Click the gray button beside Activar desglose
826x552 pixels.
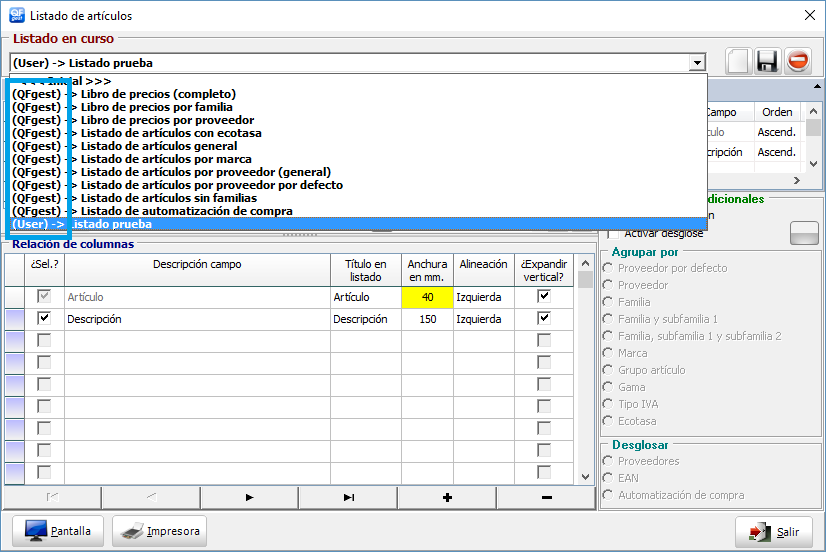click(804, 233)
